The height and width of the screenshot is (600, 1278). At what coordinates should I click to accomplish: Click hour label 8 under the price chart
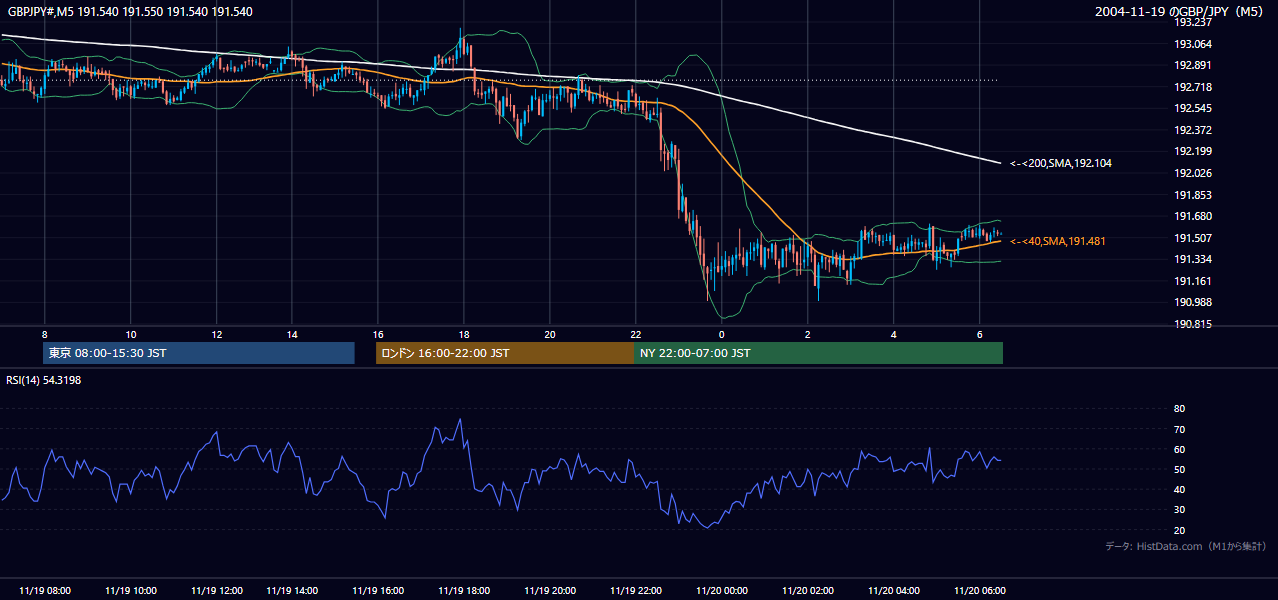[44, 334]
